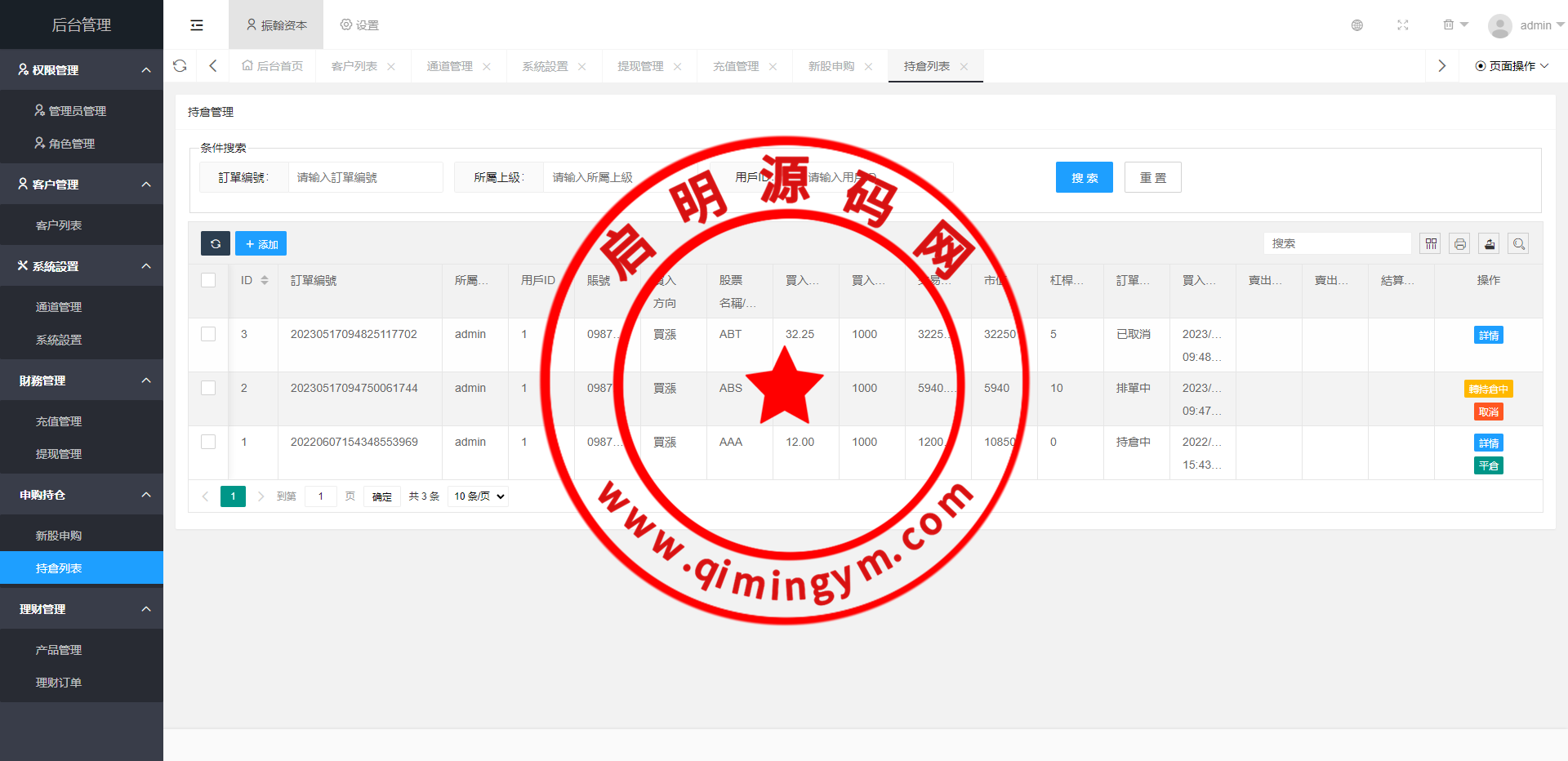Click the table search magnifier icon
This screenshot has width=1568, height=761.
point(1518,243)
